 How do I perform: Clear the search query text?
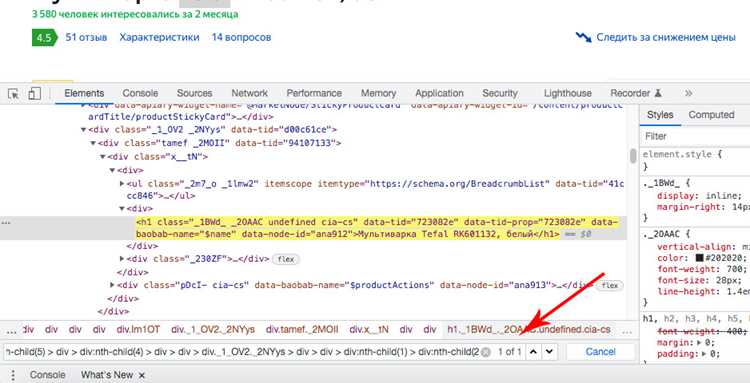click(x=485, y=352)
